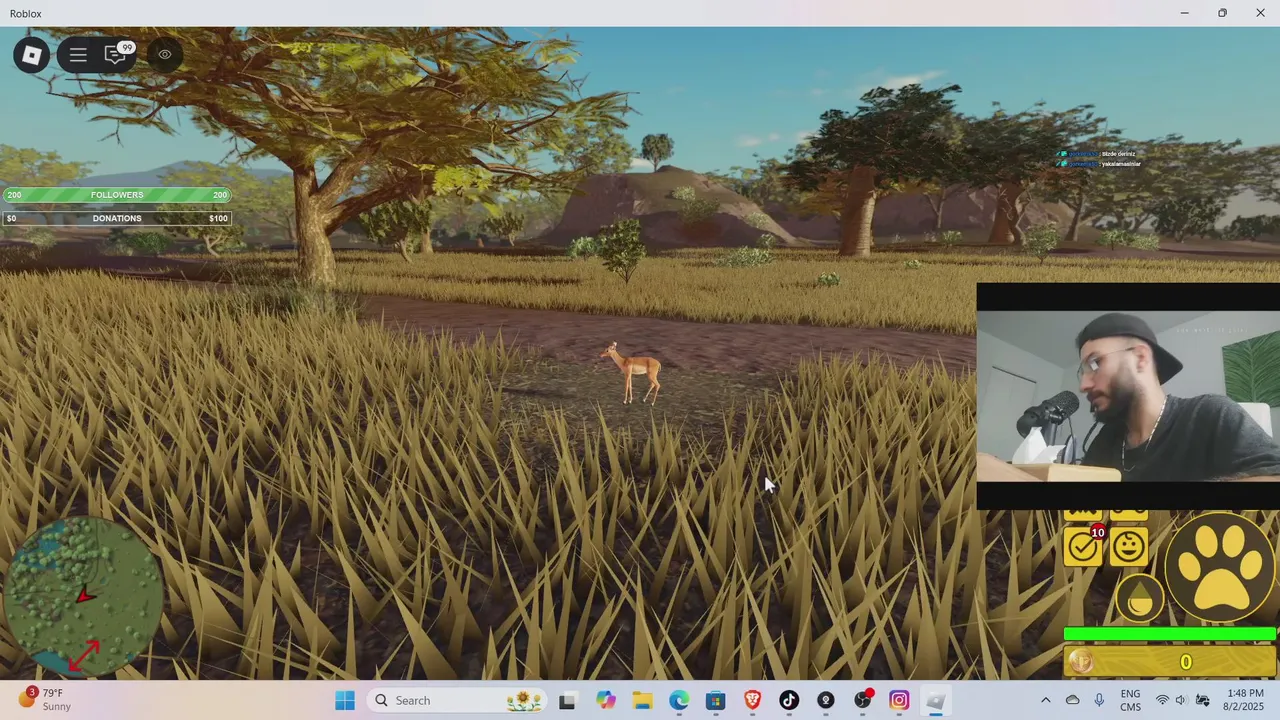Viewport: 1280px width, 720px height.
Task: Select the Roblox taskbar icon
Action: (x=935, y=700)
